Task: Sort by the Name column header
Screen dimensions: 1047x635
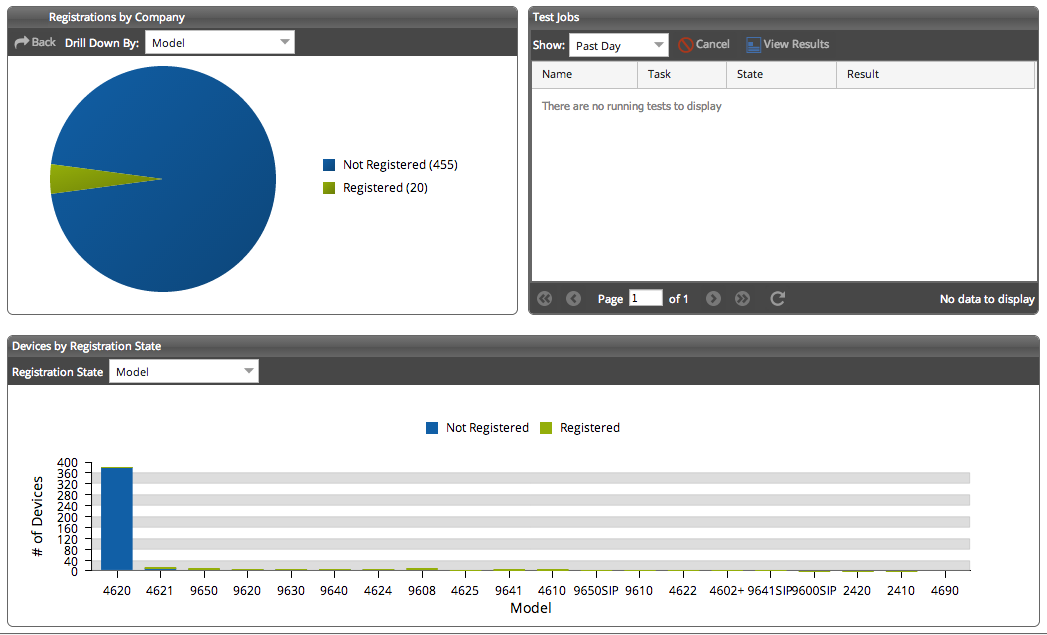Action: [557, 74]
